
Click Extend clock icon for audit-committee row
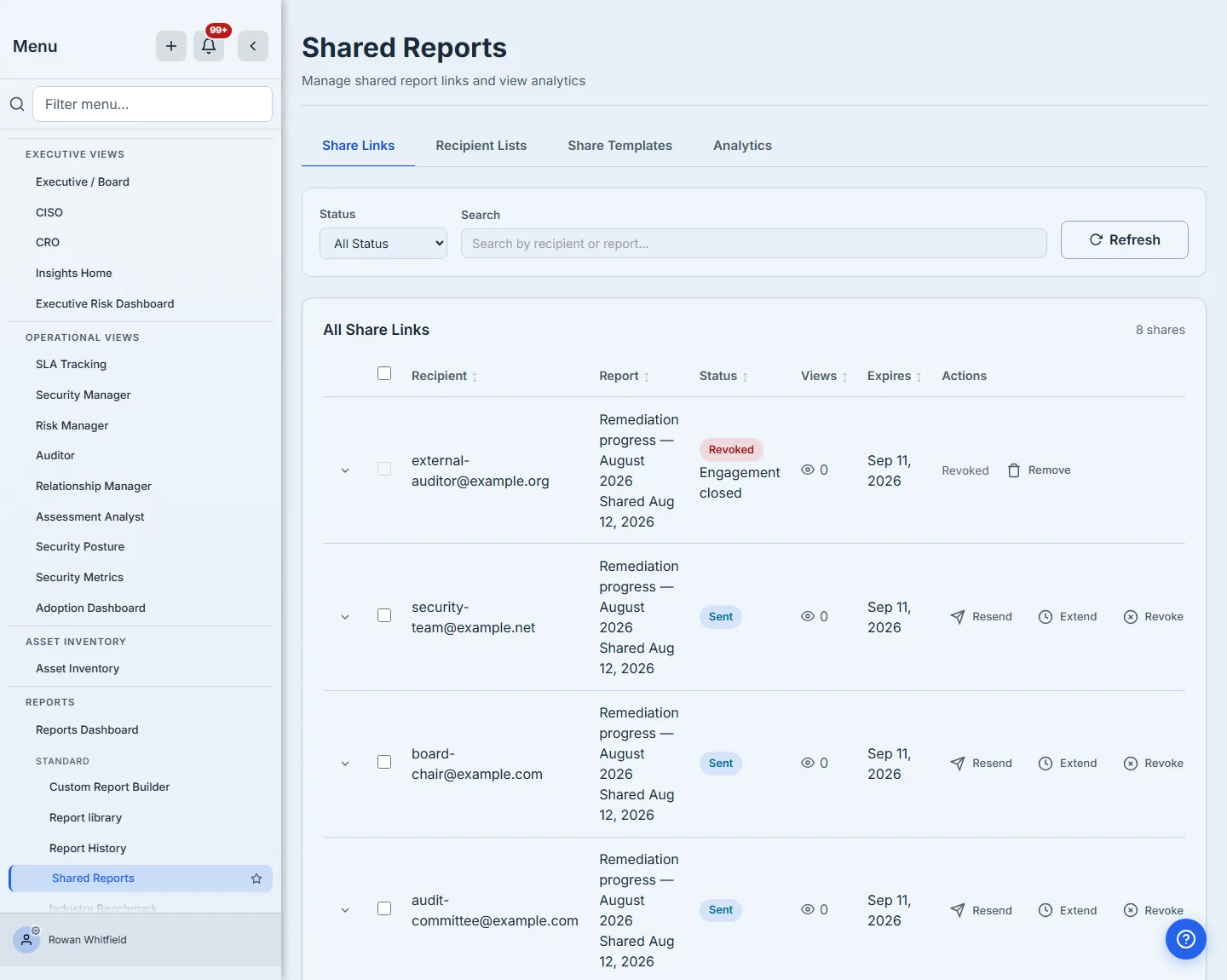(1046, 910)
